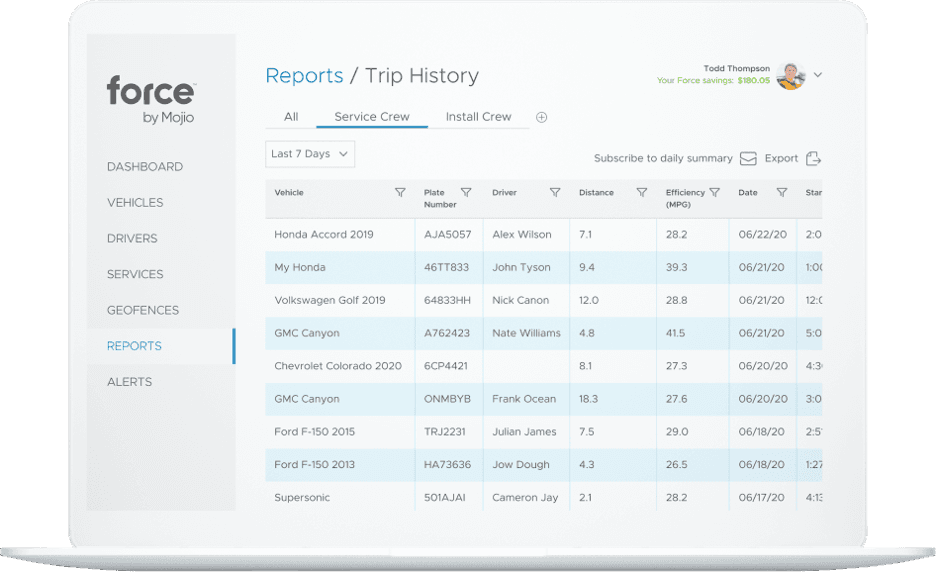Viewport: 936px width, 572px height.
Task: Go to the Geofences section
Action: [x=143, y=310]
